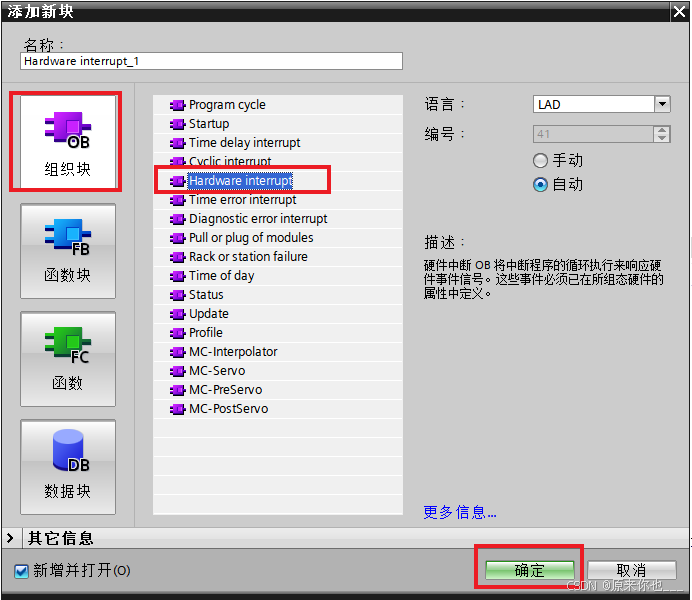Choose MC-Interpolator from the list
The height and width of the screenshot is (600, 692).
[x=233, y=352]
